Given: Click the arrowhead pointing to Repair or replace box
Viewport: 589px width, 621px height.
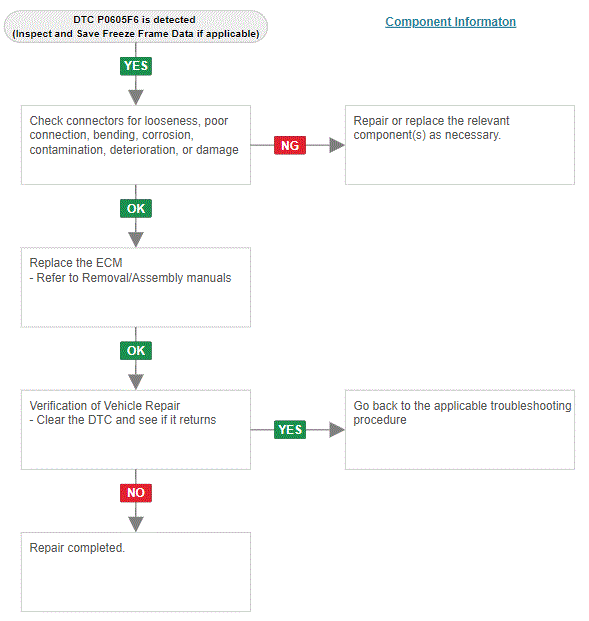Looking at the screenshot, I should [337, 145].
